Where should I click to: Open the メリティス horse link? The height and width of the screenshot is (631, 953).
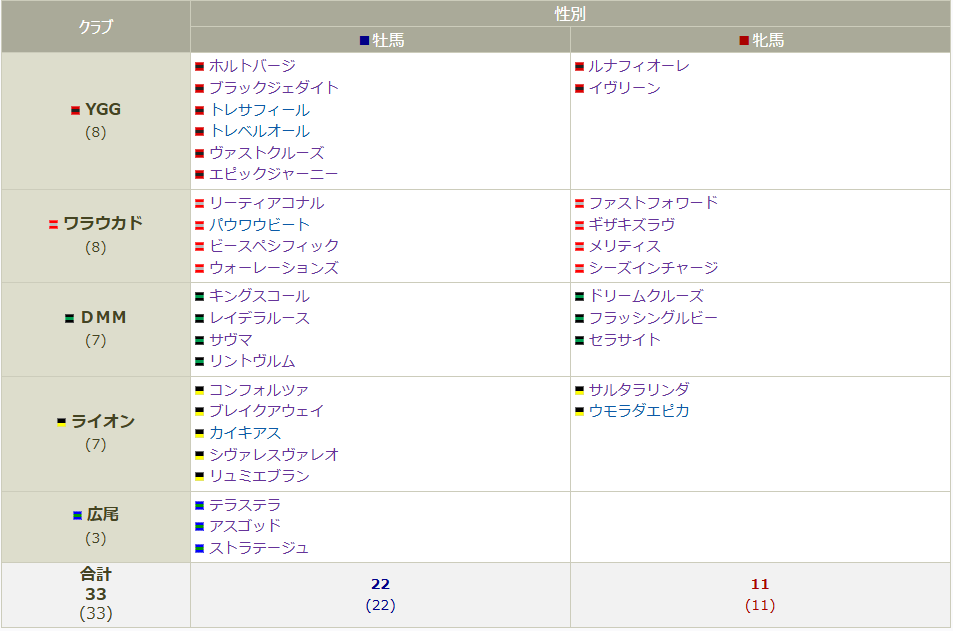tap(624, 246)
